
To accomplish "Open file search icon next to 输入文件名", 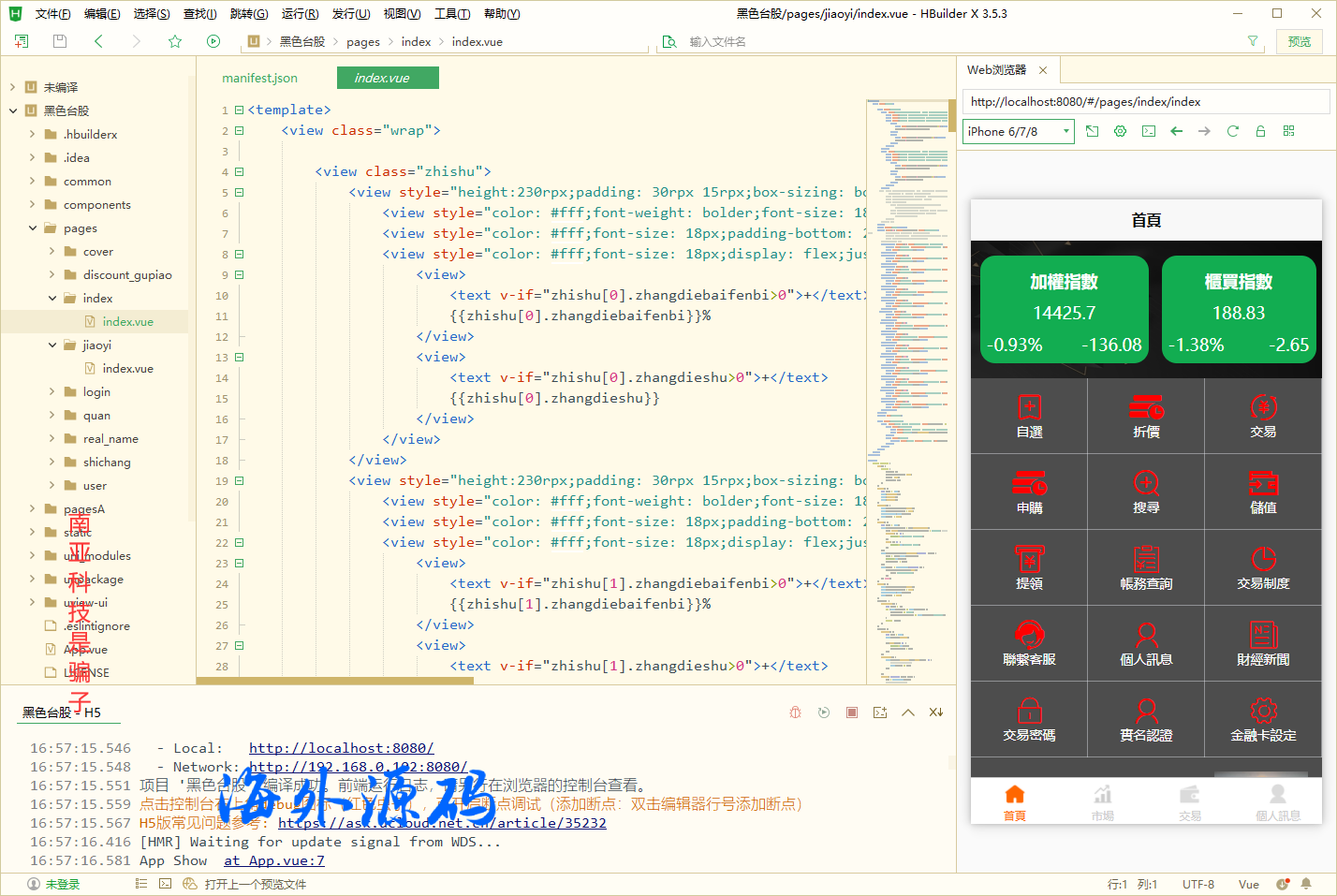I will [668, 41].
